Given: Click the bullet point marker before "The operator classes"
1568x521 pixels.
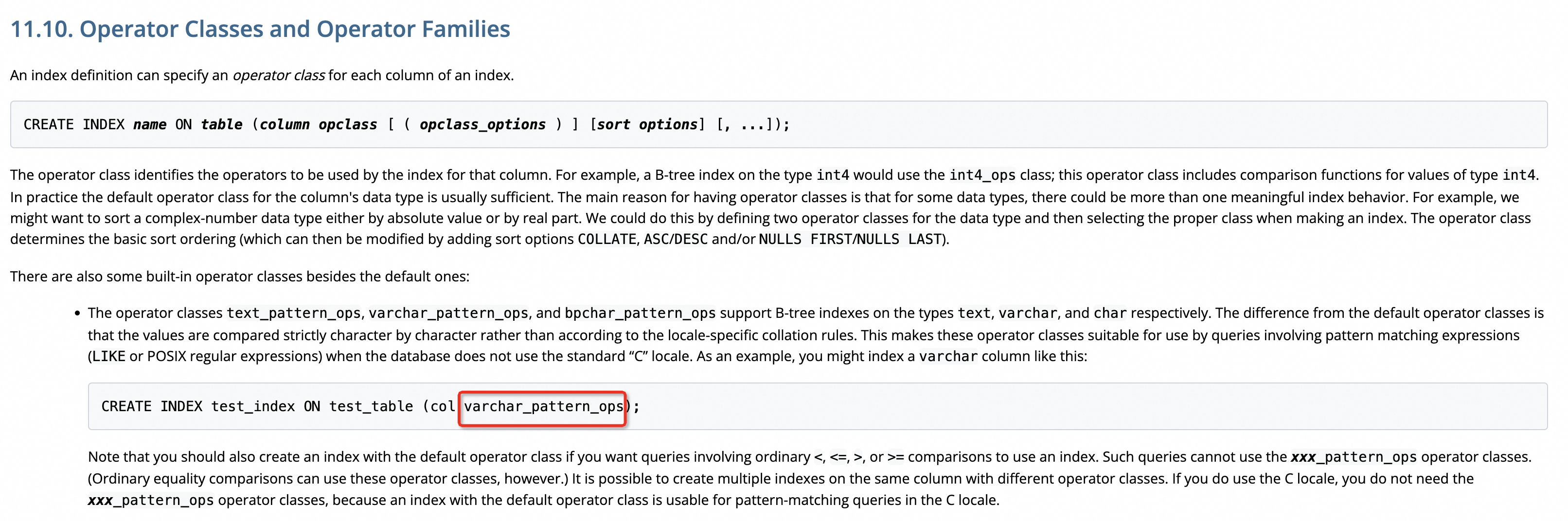Looking at the screenshot, I should [x=77, y=313].
